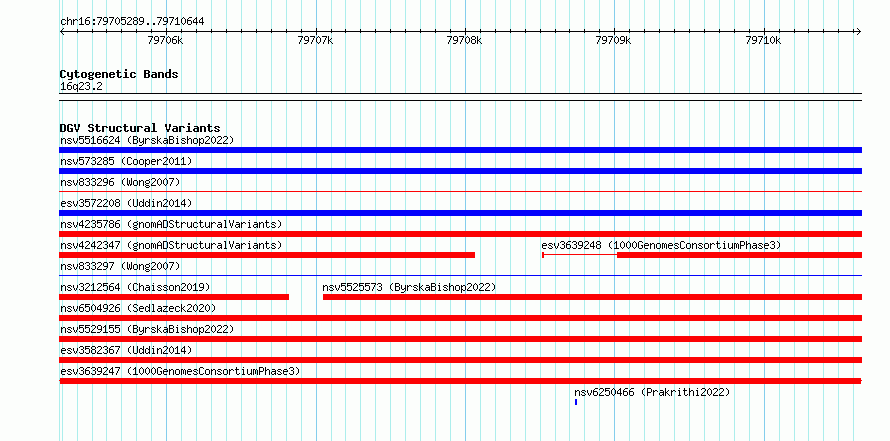This screenshot has width=890, height=441.
Task: Click the nsv573285 (Cooper2011) variant label
Action: [x=126, y=161]
